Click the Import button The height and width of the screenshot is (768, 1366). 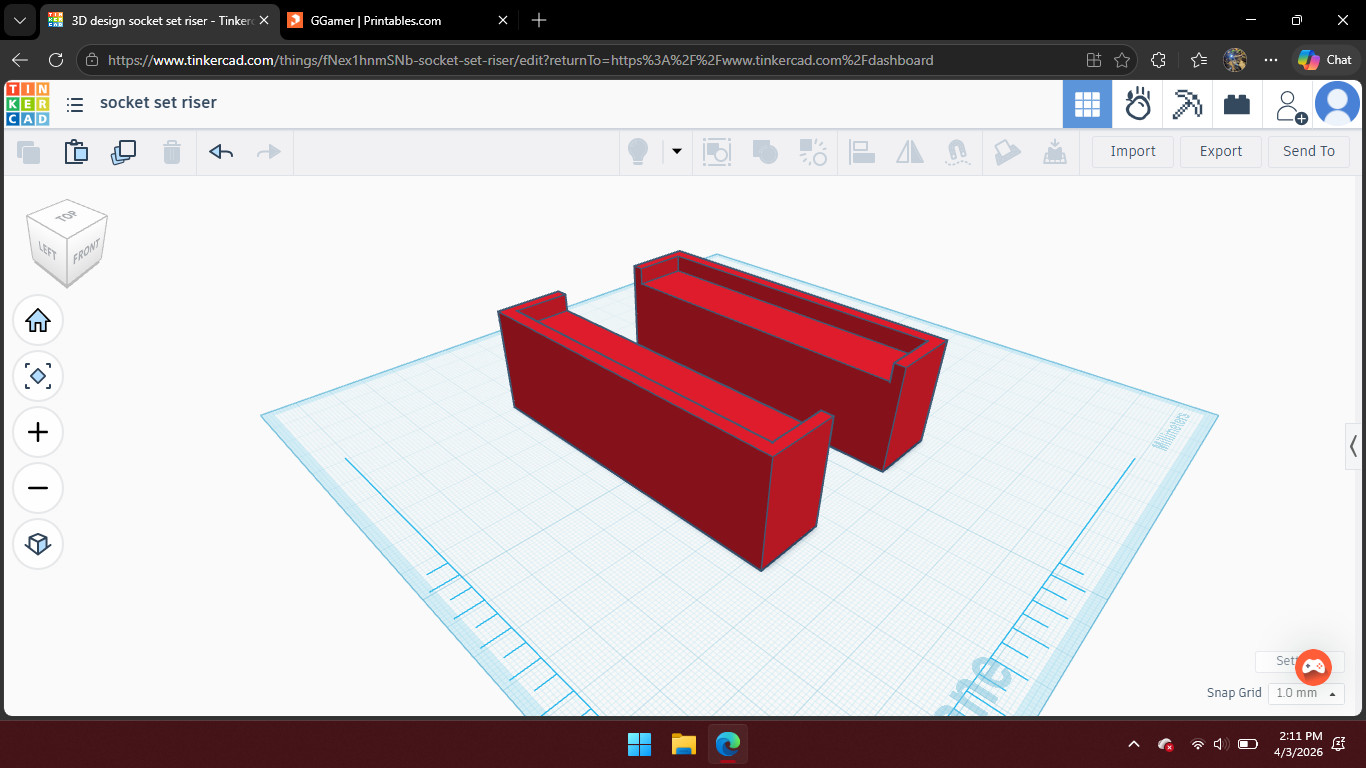point(1132,151)
